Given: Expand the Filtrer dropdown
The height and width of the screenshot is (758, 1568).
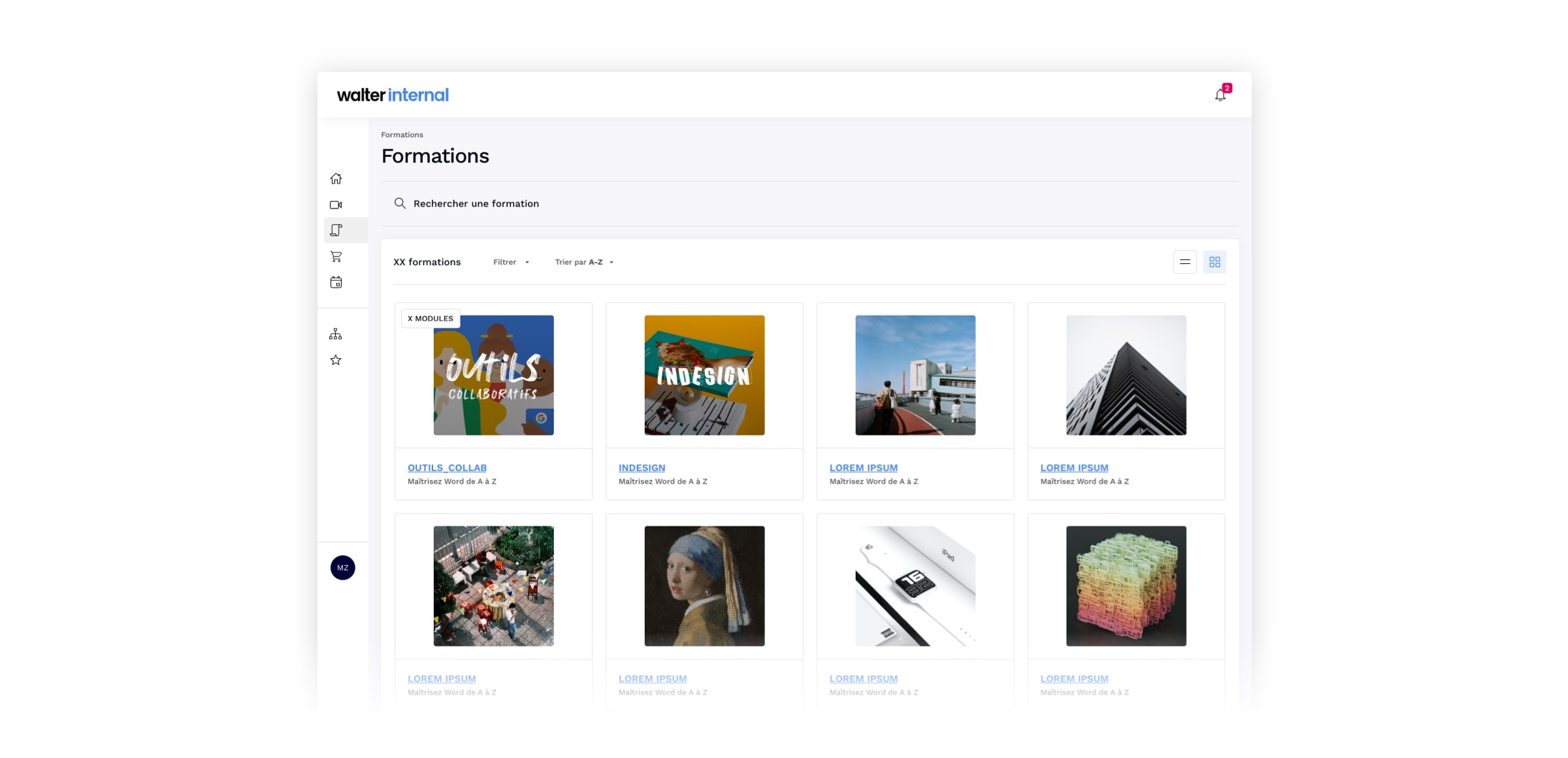Looking at the screenshot, I should 511,262.
